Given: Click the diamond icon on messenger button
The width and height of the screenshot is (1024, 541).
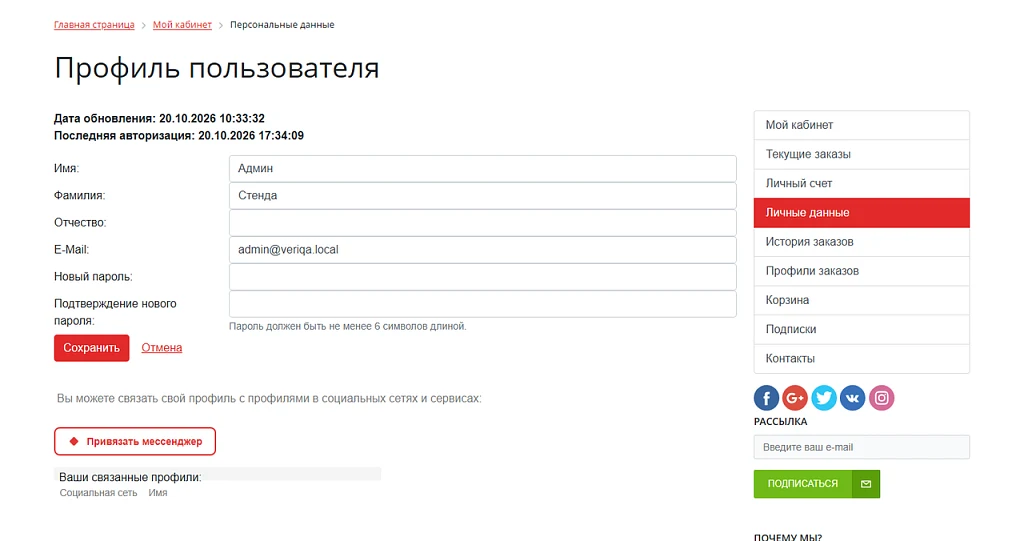Looking at the screenshot, I should (x=74, y=442).
